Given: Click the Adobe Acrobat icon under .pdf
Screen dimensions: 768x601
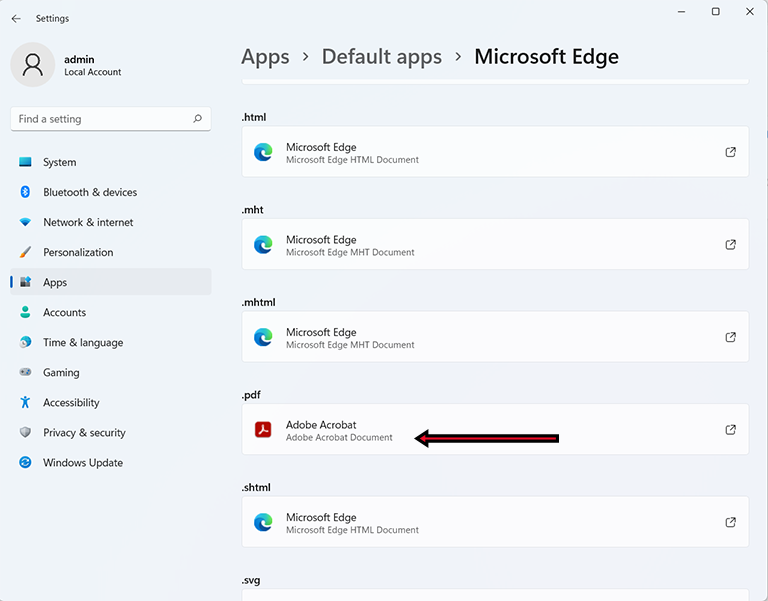Looking at the screenshot, I should pyautogui.click(x=263, y=430).
